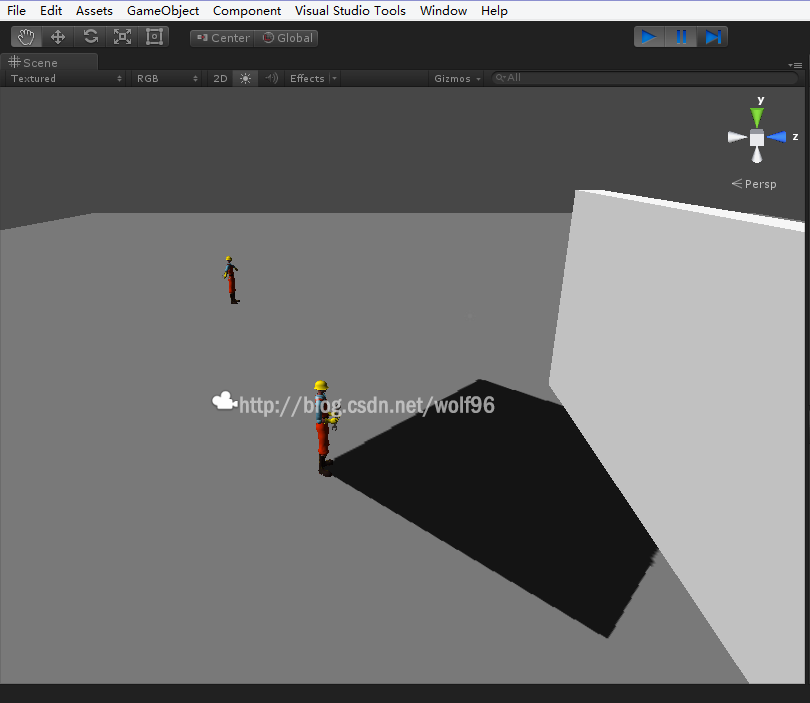Click the bottom grey gizmo cone
Screen dimensions: 810x703
[757, 154]
